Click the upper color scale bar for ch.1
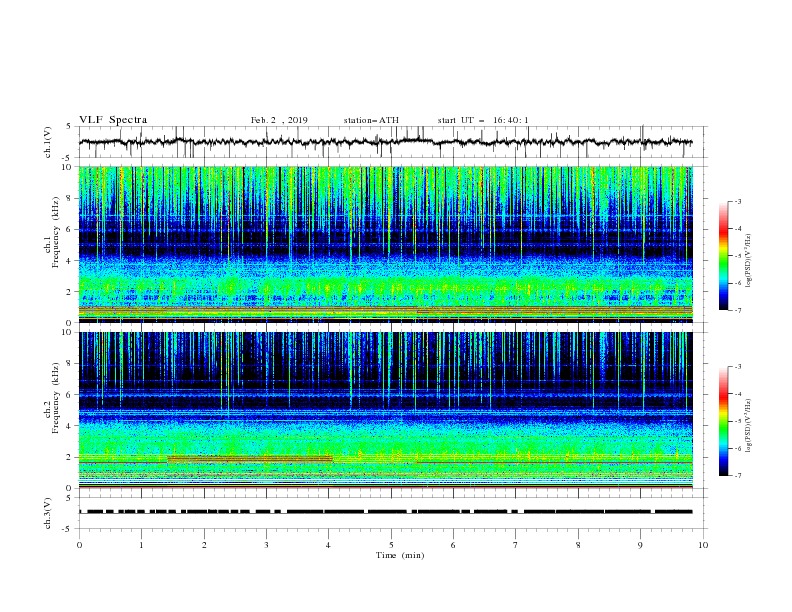Viewport: 792px width, 612px height. (723, 256)
